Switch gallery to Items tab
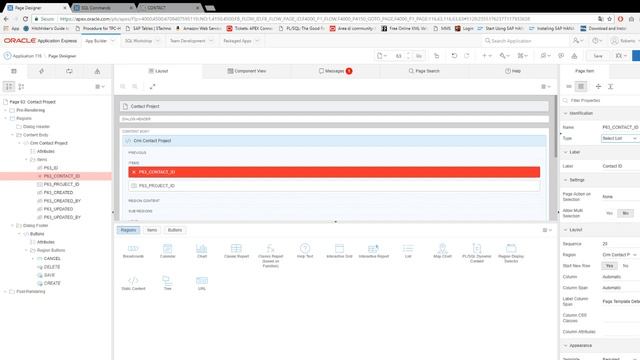The image size is (640, 360). point(152,230)
